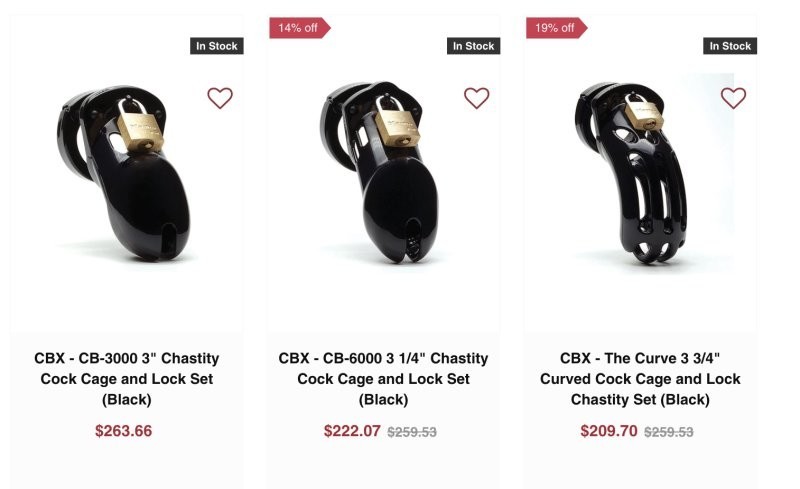The width and height of the screenshot is (800, 489).
Task: Click crossed-out $259.53 under CB-6000
Action: click(412, 432)
